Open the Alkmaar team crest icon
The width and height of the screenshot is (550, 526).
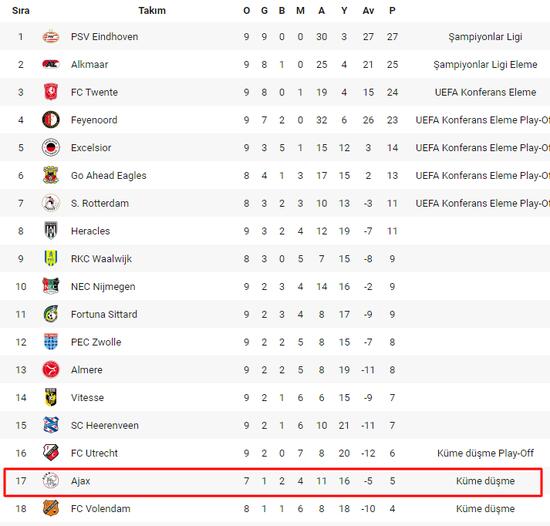tap(51, 64)
